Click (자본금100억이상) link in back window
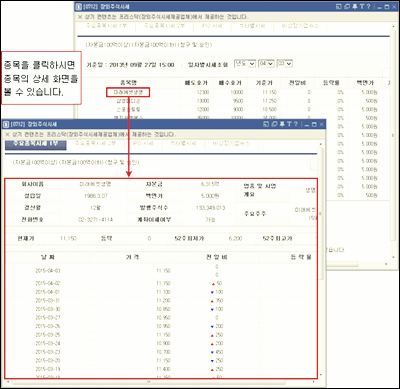The image size is (400, 389). 108,45
